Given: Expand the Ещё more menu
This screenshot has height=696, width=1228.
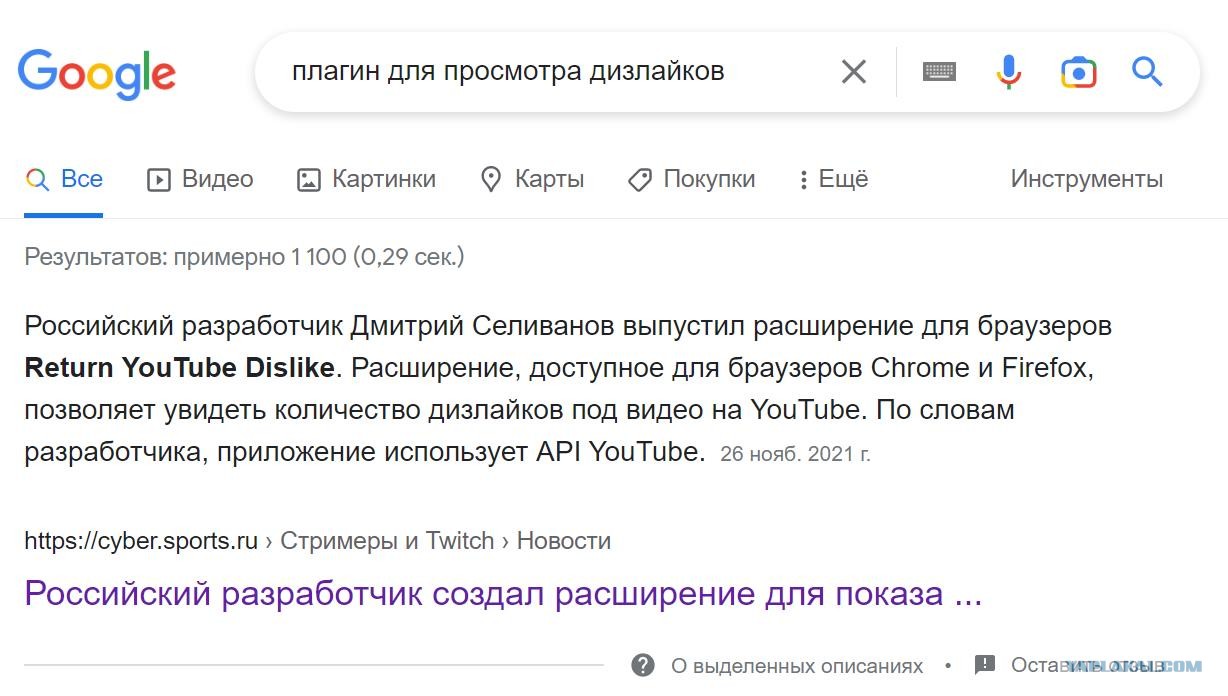Looking at the screenshot, I should click(833, 179).
